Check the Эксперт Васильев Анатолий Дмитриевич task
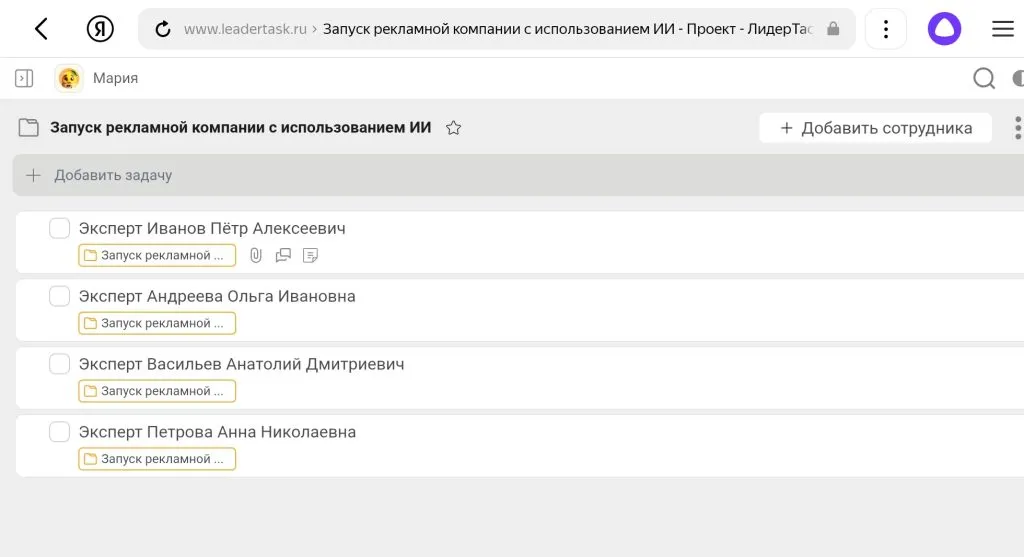The height and width of the screenshot is (557, 1024). 59,364
